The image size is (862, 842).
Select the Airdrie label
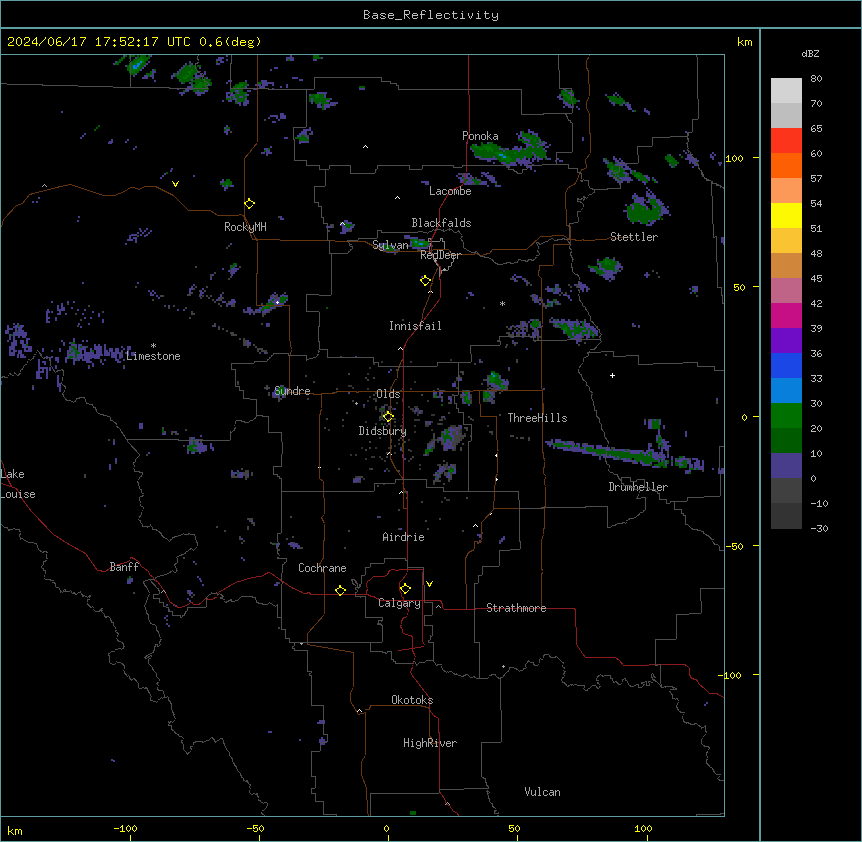click(x=403, y=537)
